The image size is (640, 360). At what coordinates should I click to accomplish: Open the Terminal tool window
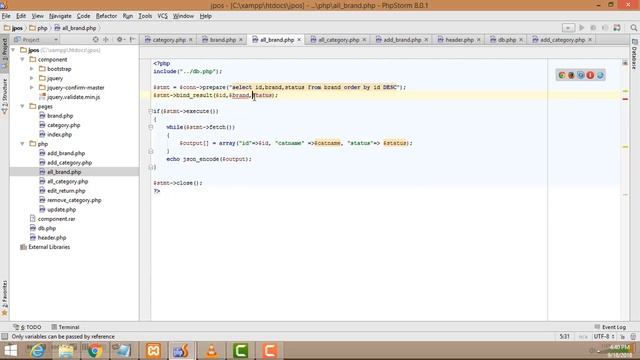(x=65, y=327)
